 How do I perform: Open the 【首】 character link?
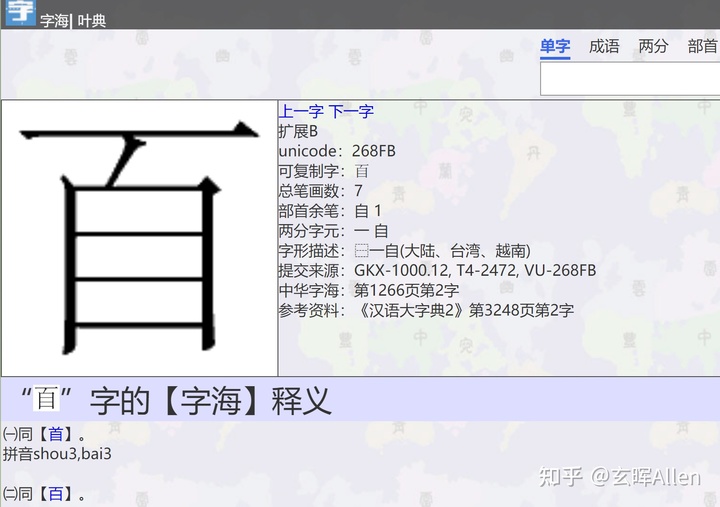(x=56, y=434)
